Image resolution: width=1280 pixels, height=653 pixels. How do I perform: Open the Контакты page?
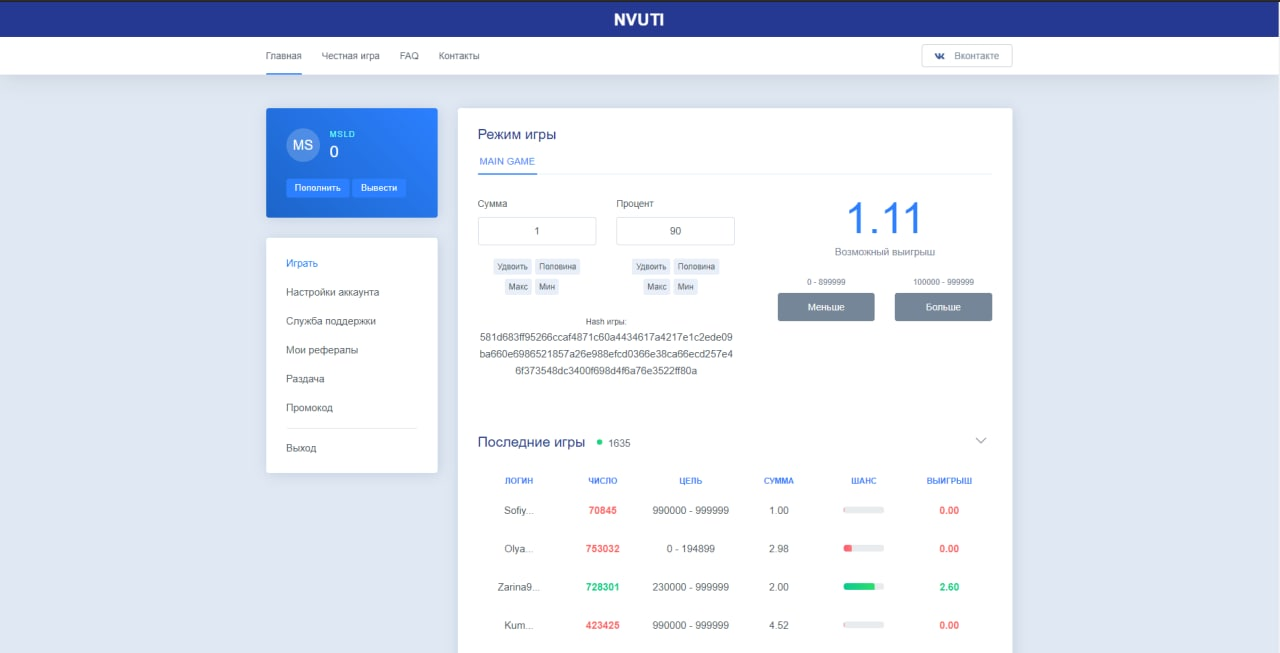pos(459,56)
